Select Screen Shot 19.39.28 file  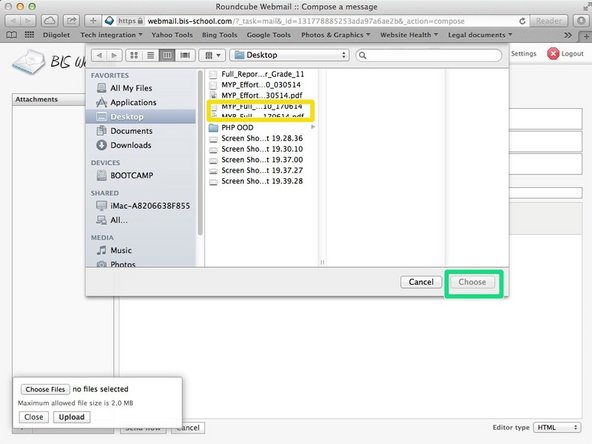[262, 181]
